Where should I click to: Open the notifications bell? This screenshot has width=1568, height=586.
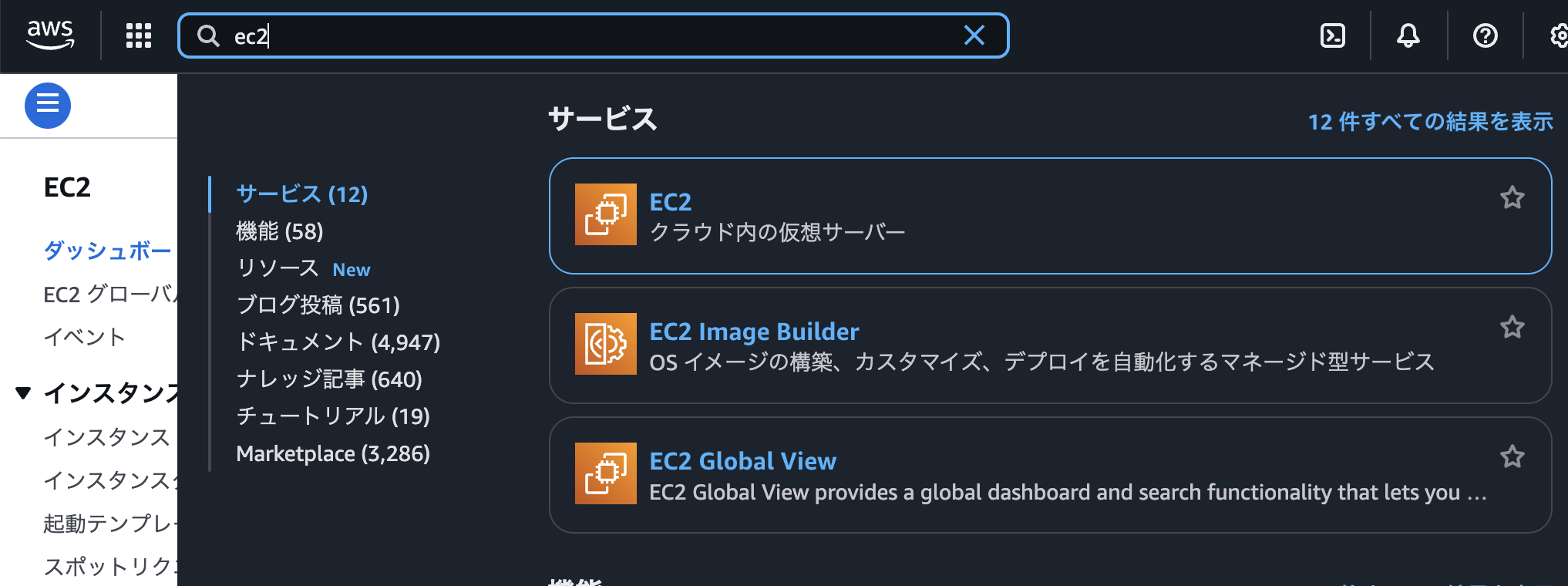tap(1408, 35)
